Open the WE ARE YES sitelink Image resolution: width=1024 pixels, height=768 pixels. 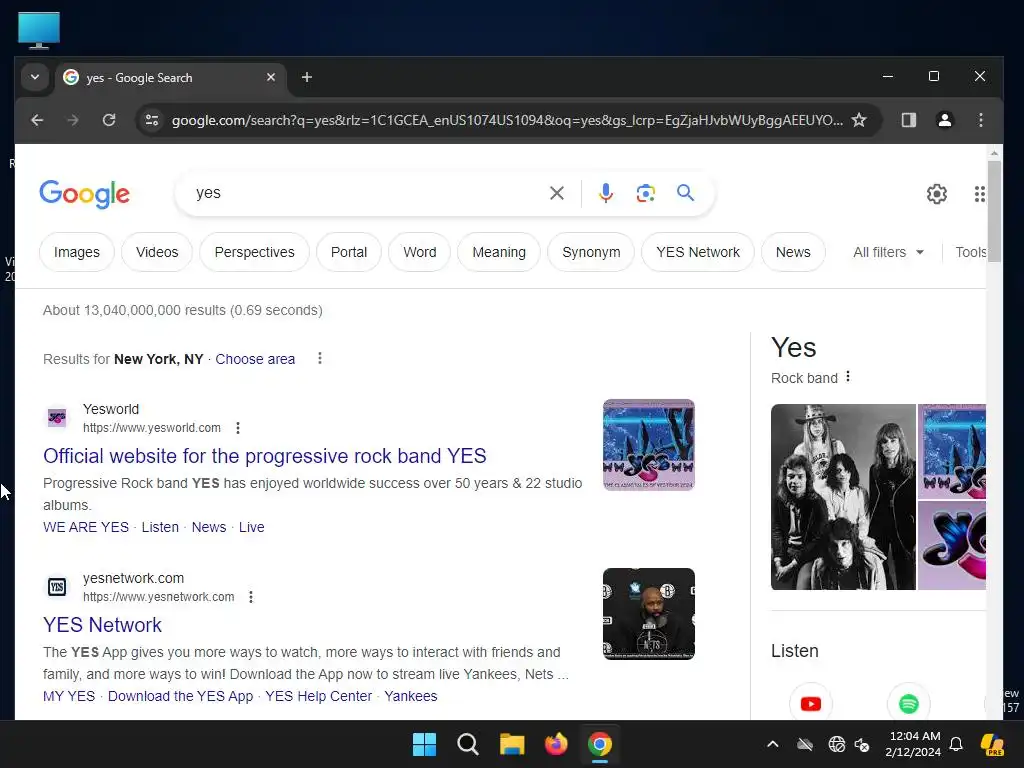coord(86,527)
